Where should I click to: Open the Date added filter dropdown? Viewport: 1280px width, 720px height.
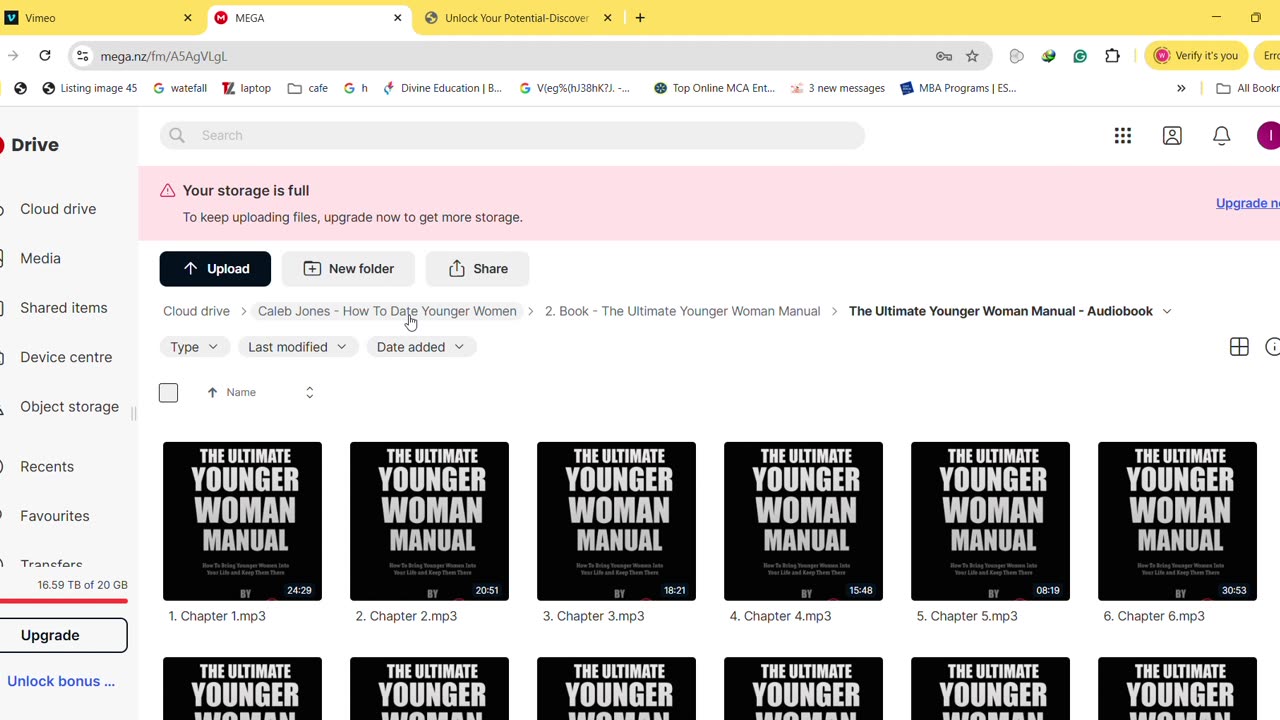tap(420, 347)
